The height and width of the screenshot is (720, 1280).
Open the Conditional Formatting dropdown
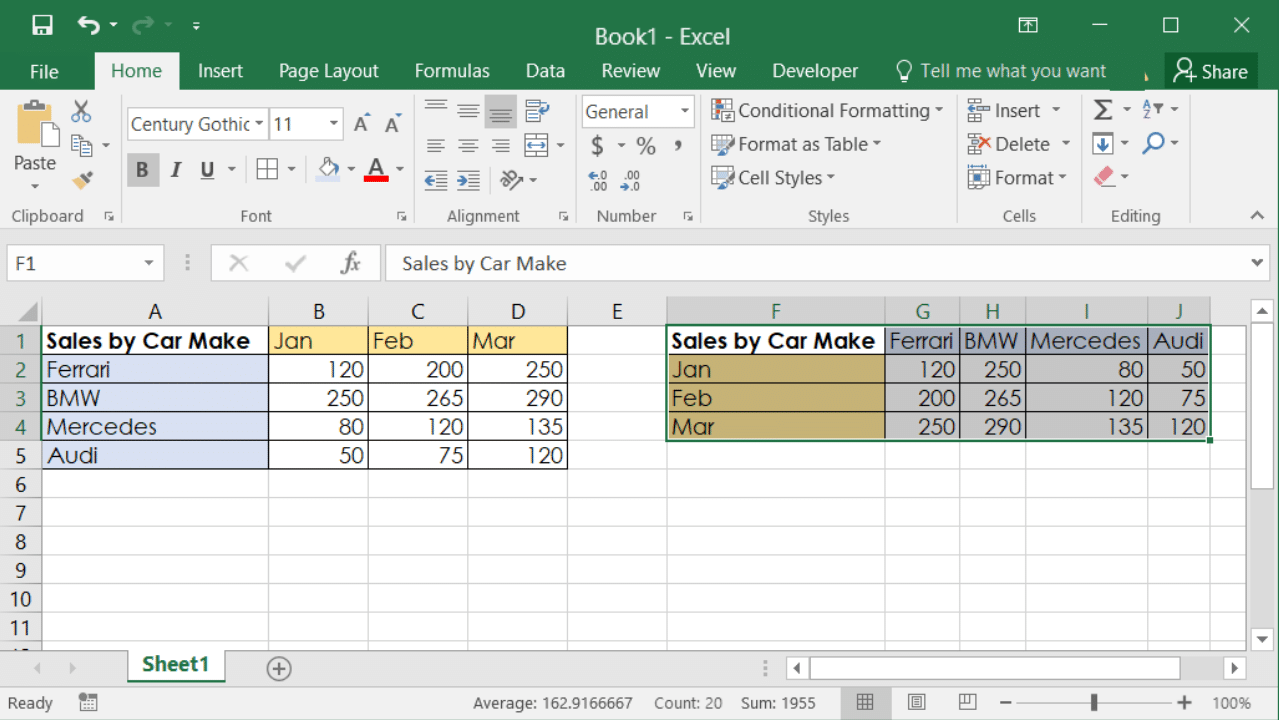click(827, 110)
